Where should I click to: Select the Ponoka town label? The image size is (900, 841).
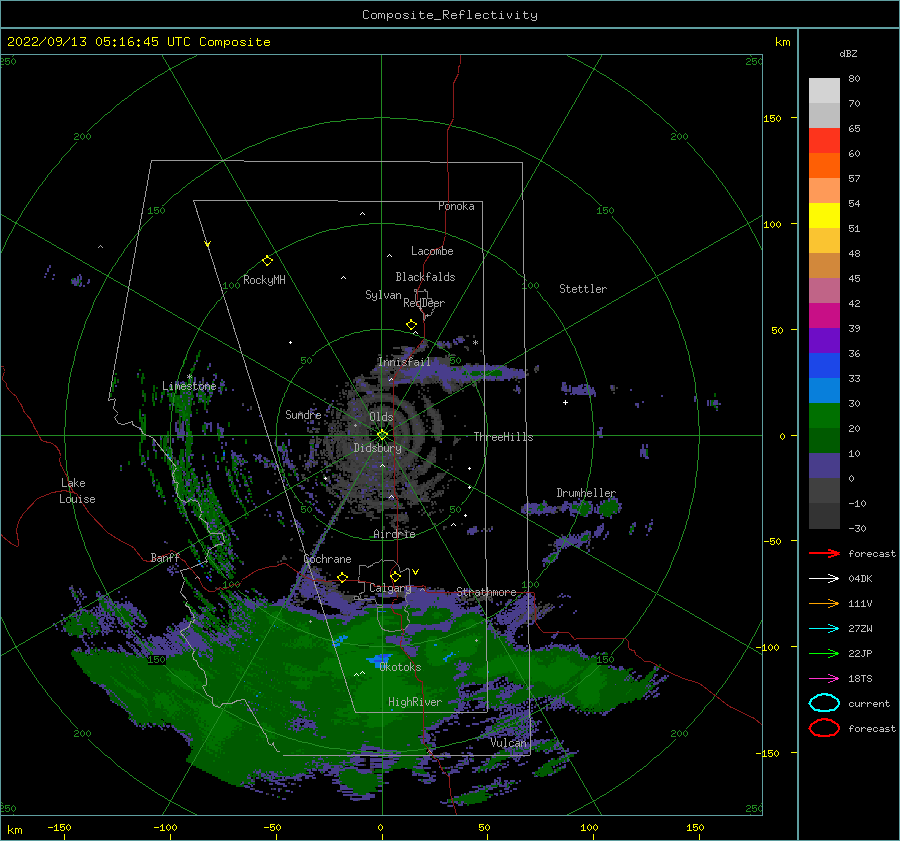456,206
